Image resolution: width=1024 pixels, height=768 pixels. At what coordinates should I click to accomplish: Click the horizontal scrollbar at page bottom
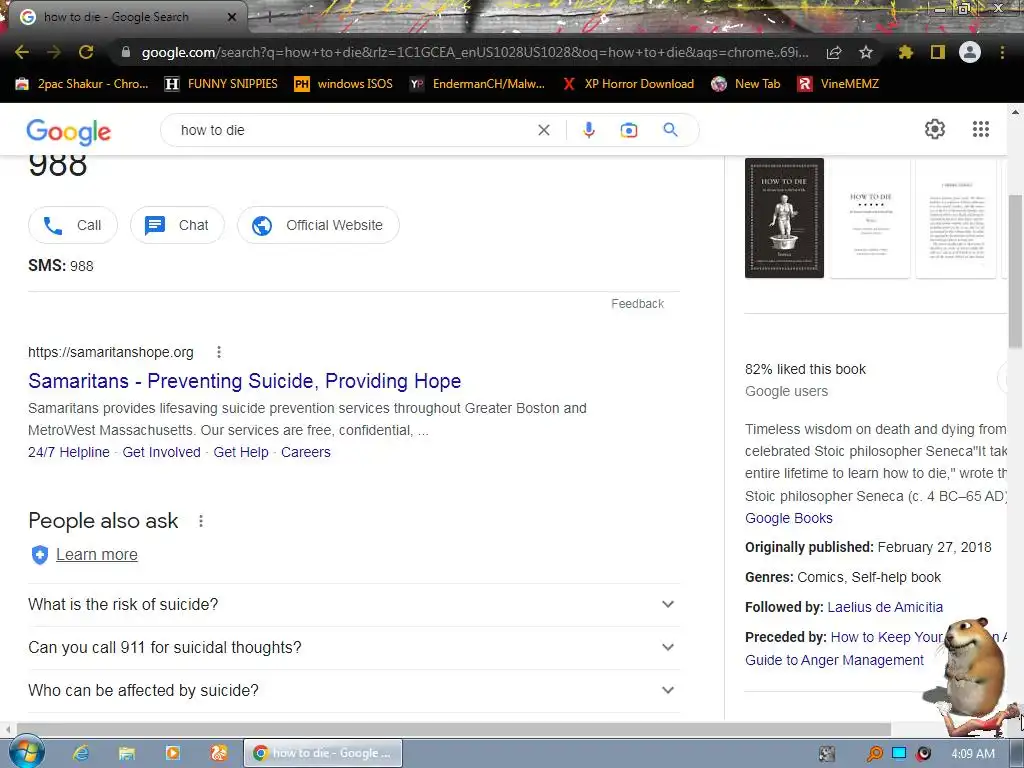454,729
